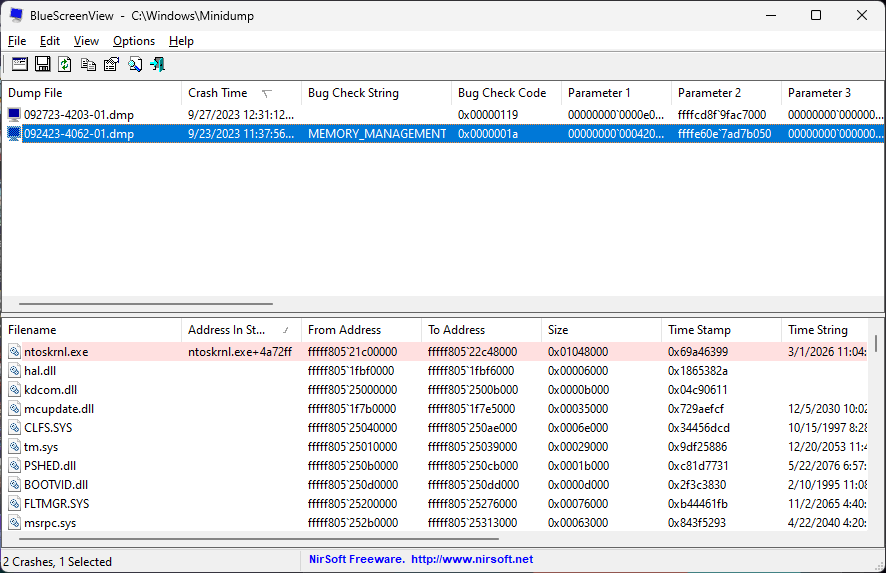The image size is (886, 573).
Task: Sort crashes by Crash Time column
Action: coord(218,93)
